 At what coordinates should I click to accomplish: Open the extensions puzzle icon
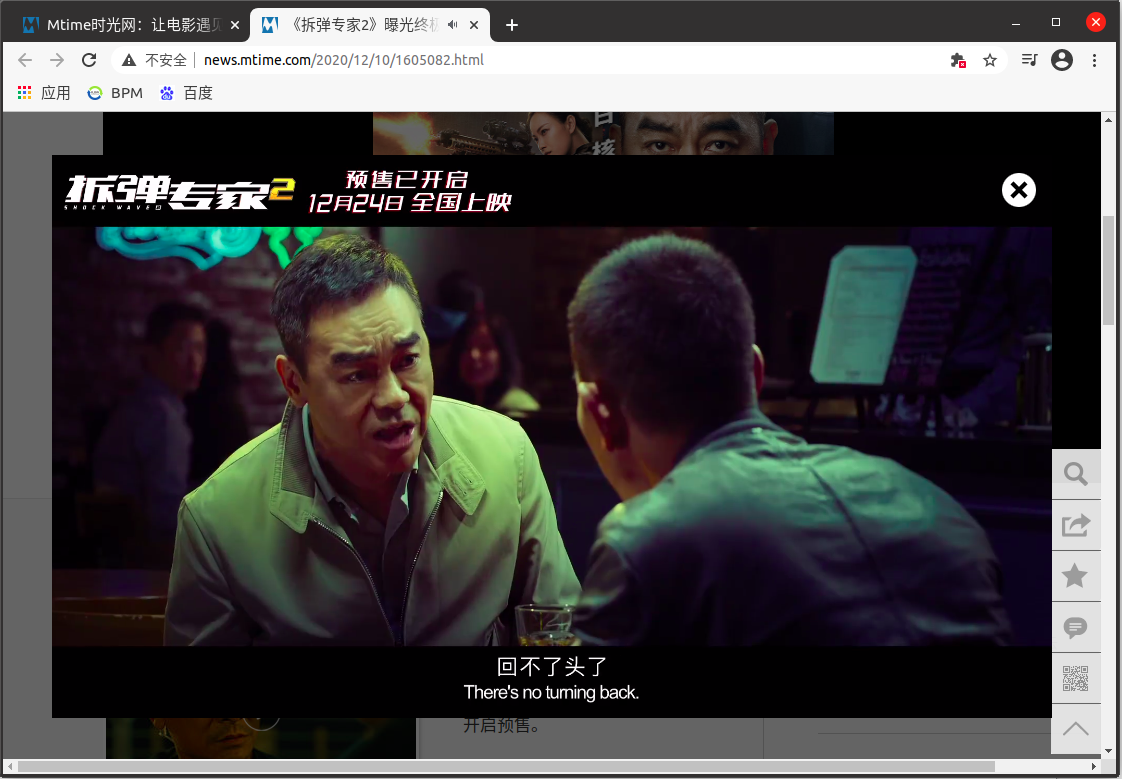pos(957,60)
